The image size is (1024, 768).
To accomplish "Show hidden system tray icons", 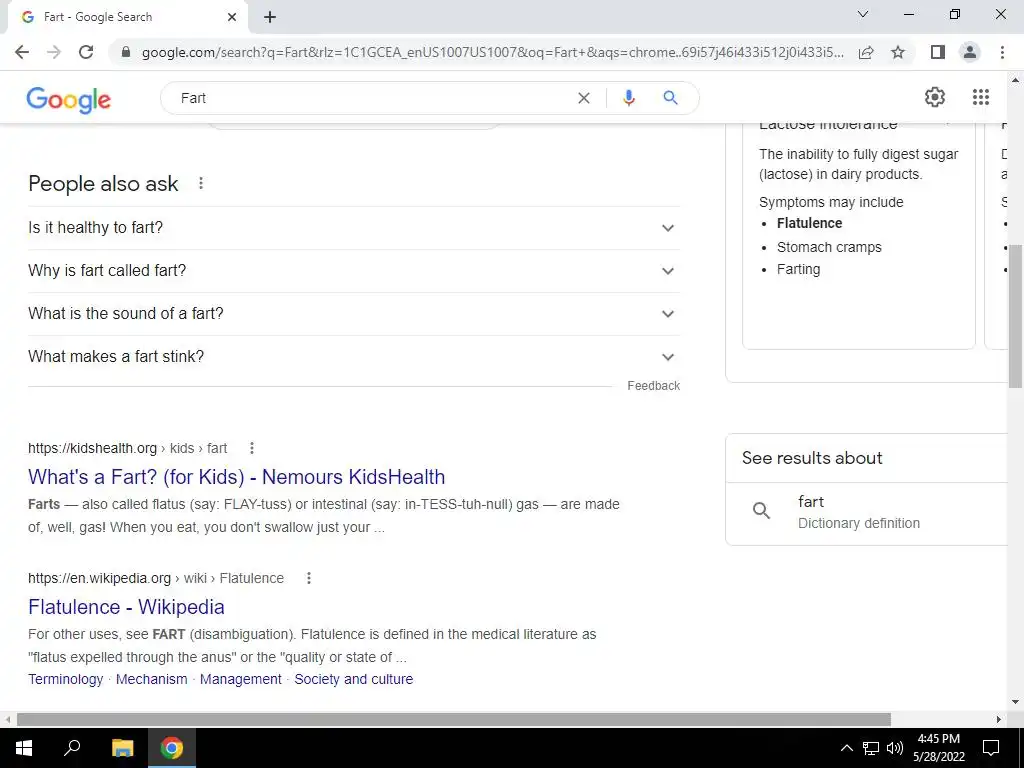I will (846, 748).
